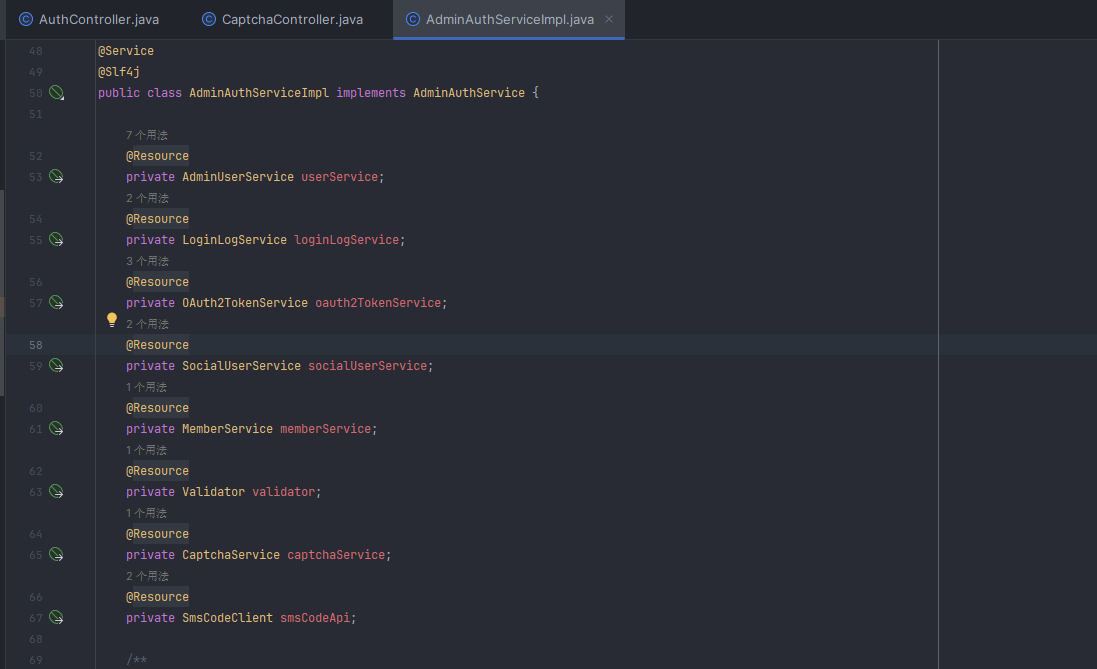Click the AdminUserService type name
The image size is (1097, 669).
(x=238, y=177)
